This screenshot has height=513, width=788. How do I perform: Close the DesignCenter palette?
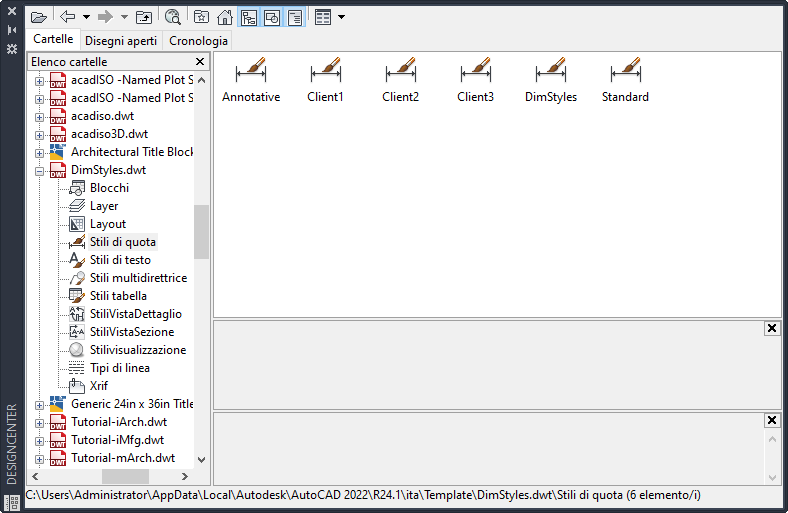click(x=12, y=11)
